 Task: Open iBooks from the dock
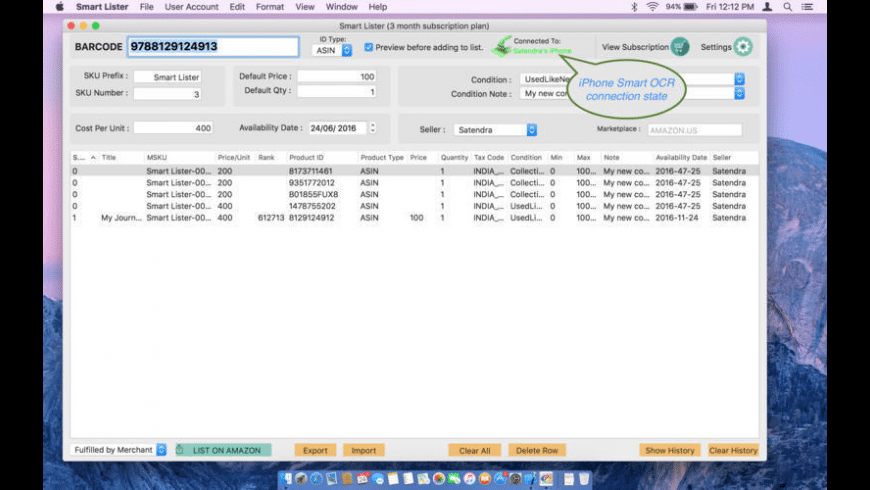tap(485, 478)
